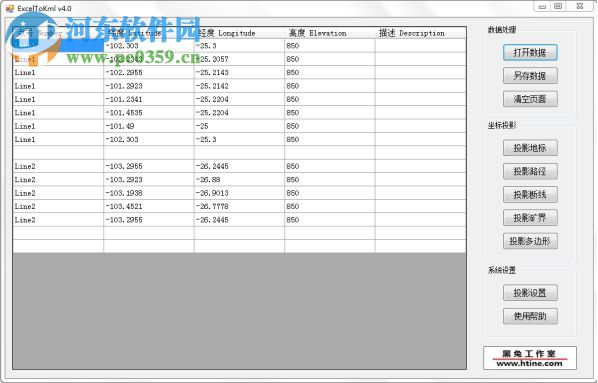This screenshot has width=598, height=383.
Task: Select longitude cell -26.7778
Action: (x=239, y=206)
